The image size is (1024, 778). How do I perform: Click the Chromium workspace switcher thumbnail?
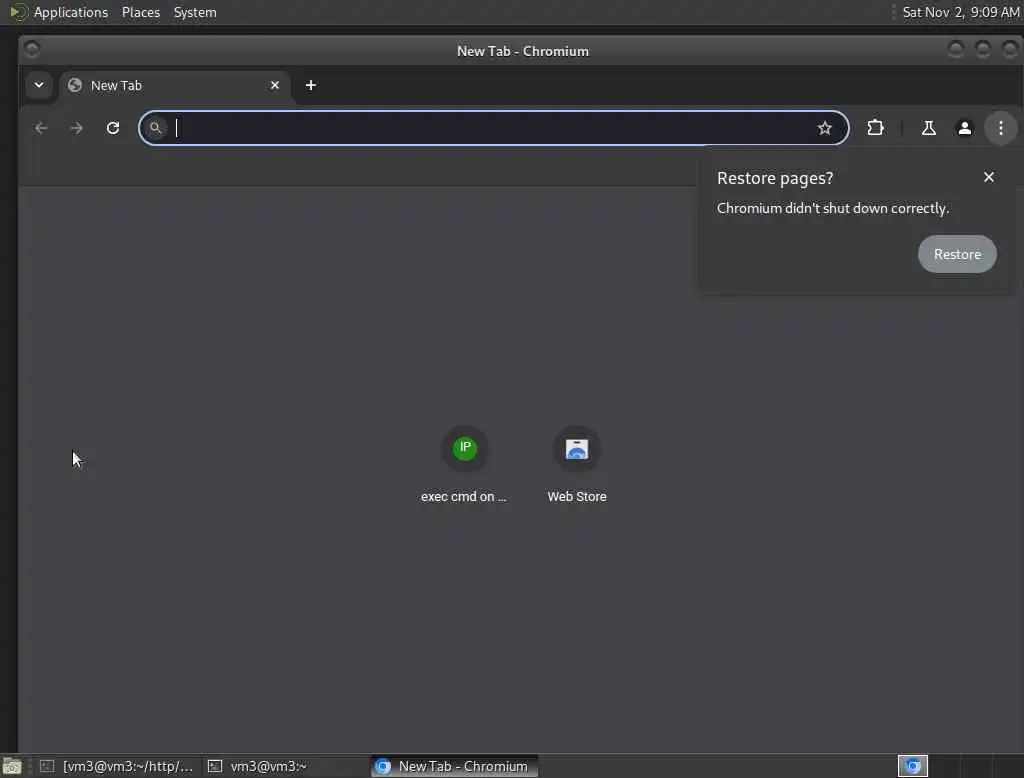tap(912, 766)
